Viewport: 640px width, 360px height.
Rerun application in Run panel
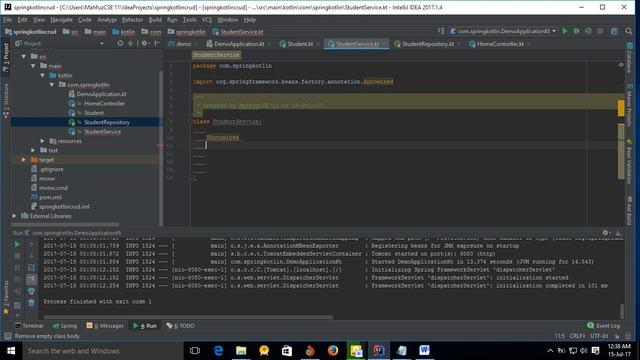pyautogui.click(x=17, y=244)
